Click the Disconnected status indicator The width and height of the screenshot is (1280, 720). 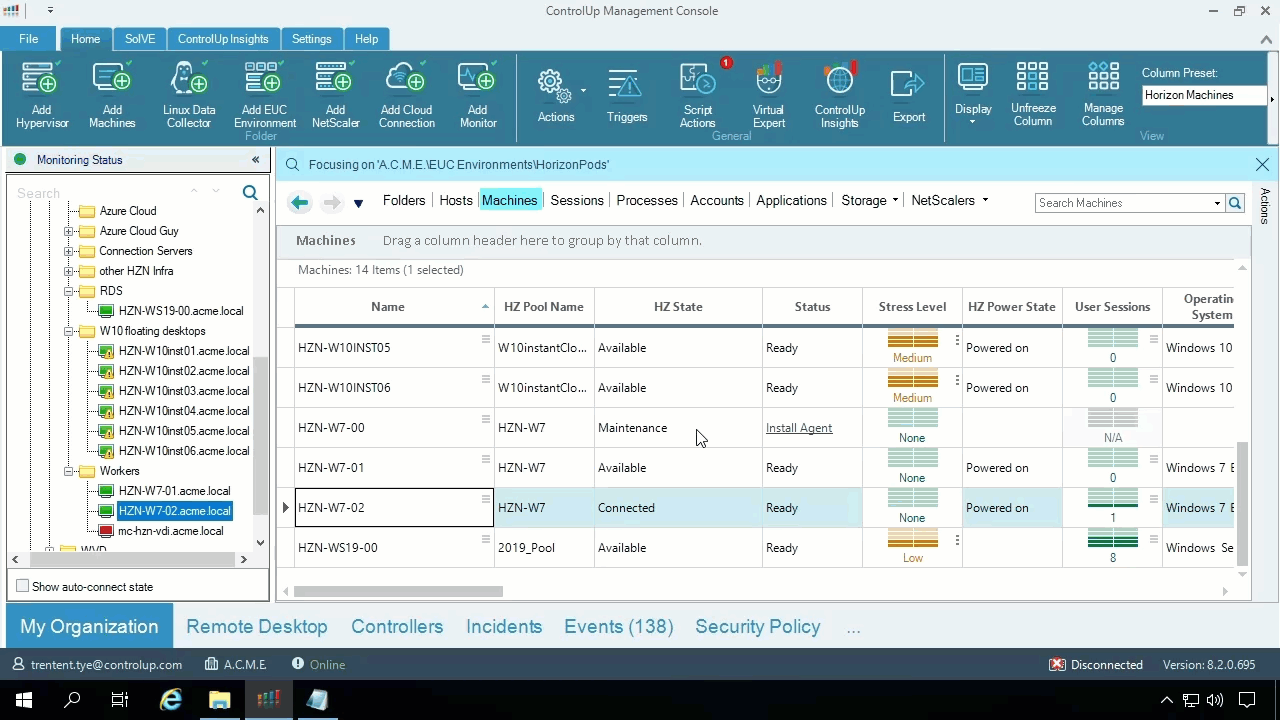click(1096, 665)
